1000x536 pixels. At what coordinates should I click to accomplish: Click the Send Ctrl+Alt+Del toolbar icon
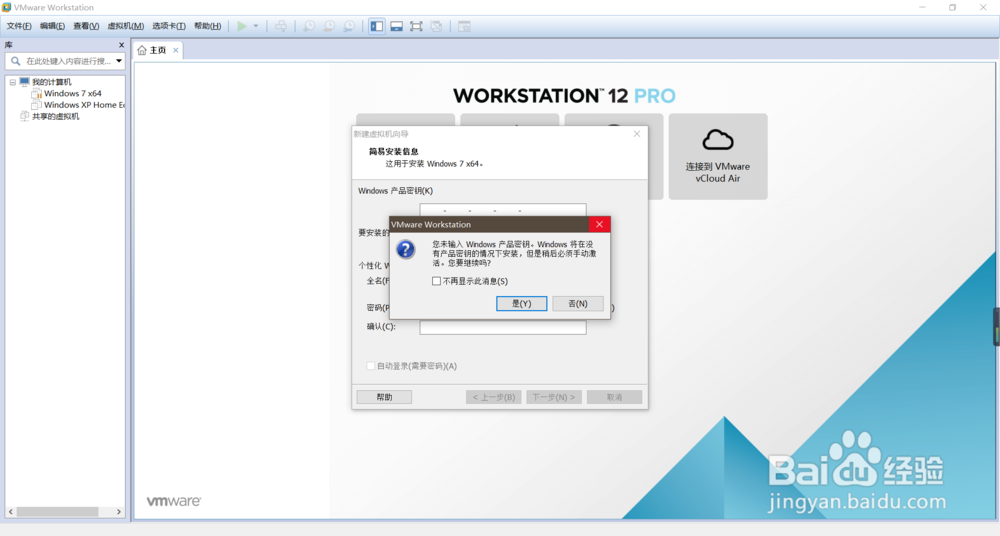point(281,26)
